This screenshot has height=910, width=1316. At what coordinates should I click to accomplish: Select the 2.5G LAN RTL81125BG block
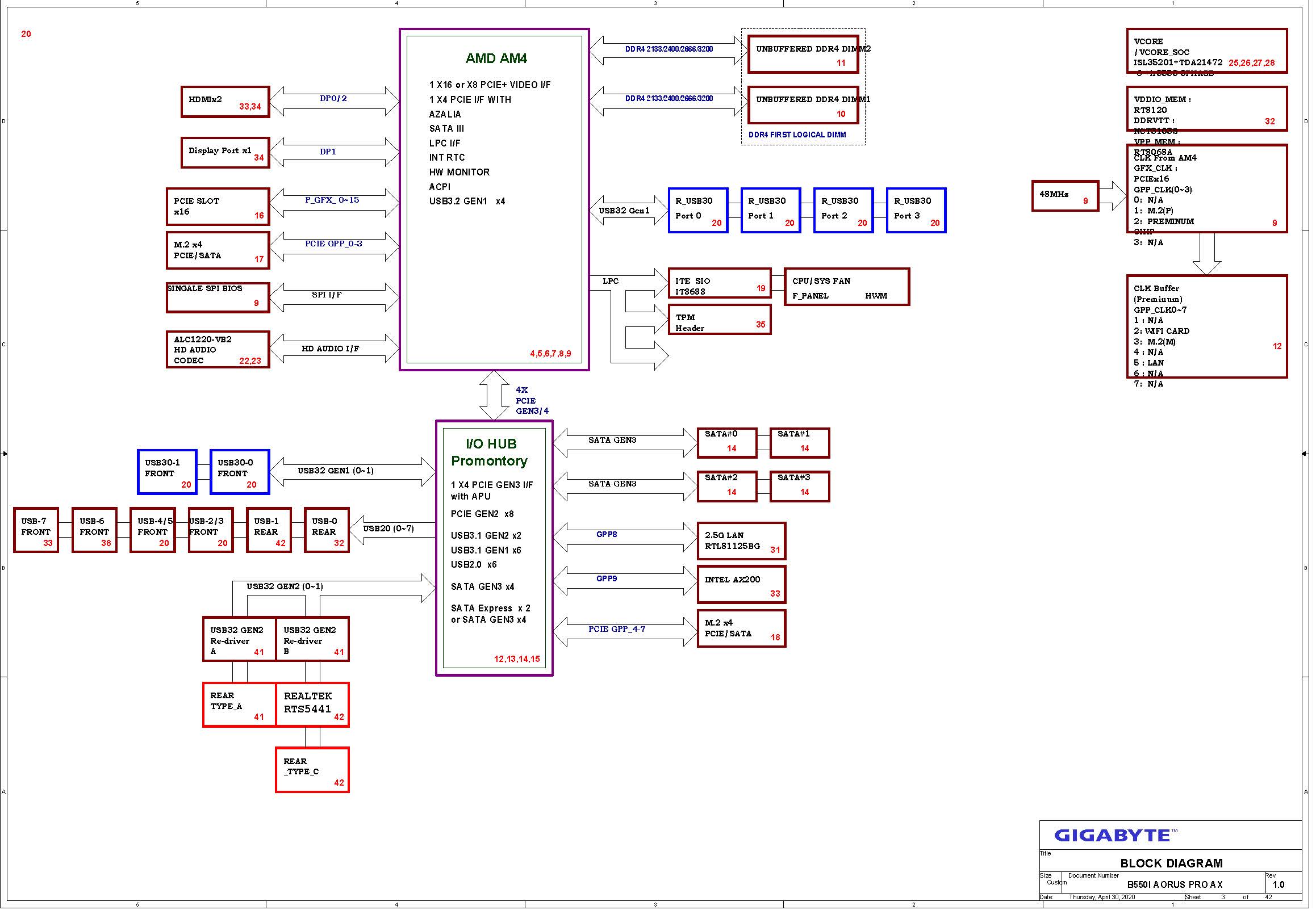click(x=741, y=541)
